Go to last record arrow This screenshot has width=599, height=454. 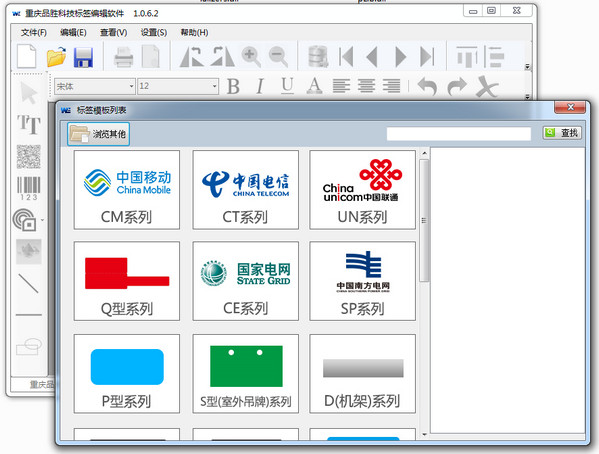(427, 57)
